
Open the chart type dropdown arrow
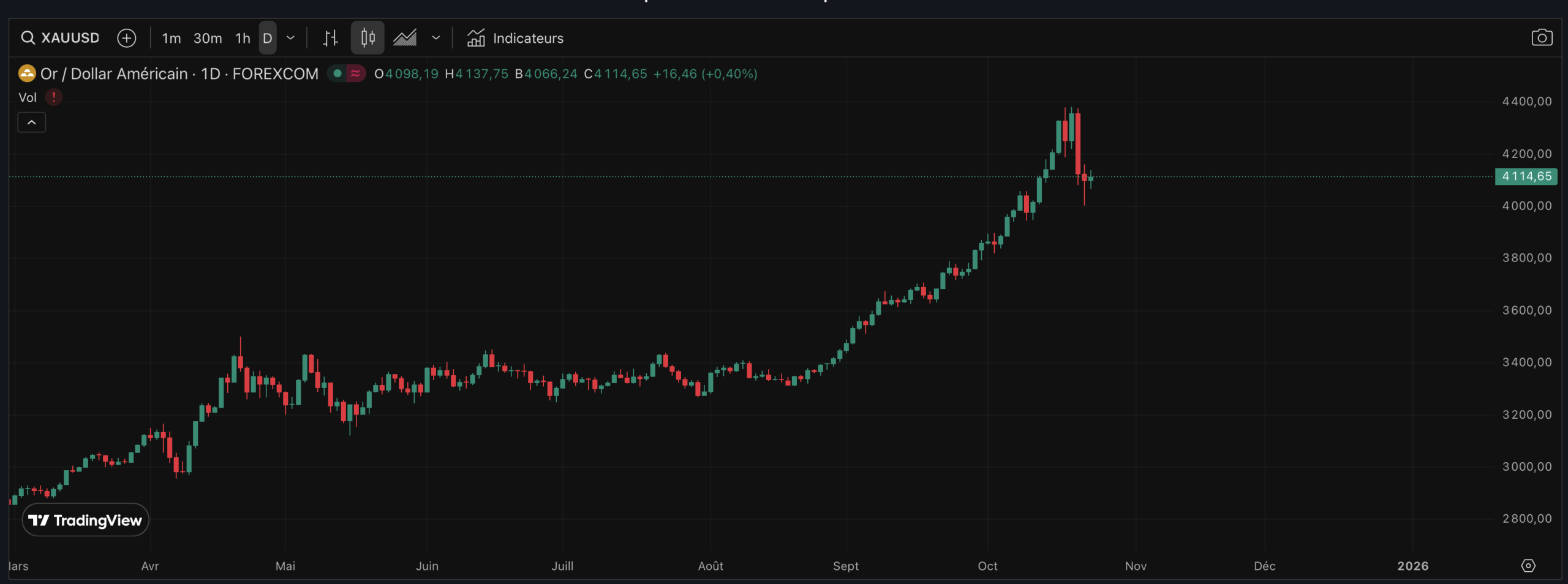pos(436,38)
